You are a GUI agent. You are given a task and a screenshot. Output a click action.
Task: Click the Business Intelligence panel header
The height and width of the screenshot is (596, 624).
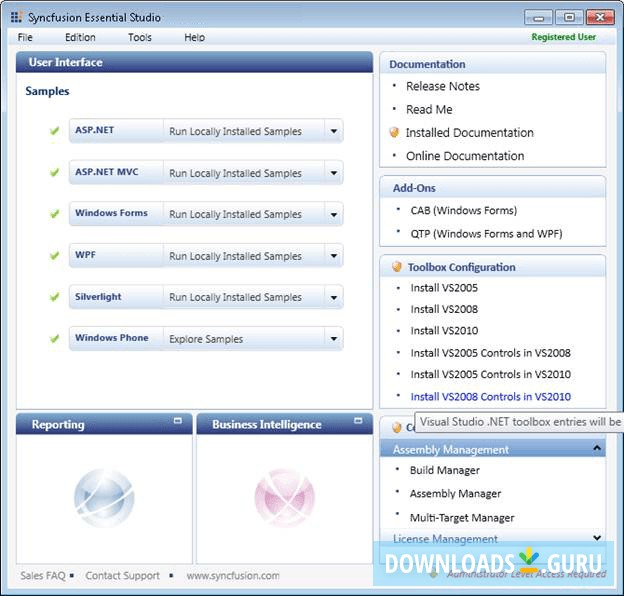pyautogui.click(x=285, y=424)
